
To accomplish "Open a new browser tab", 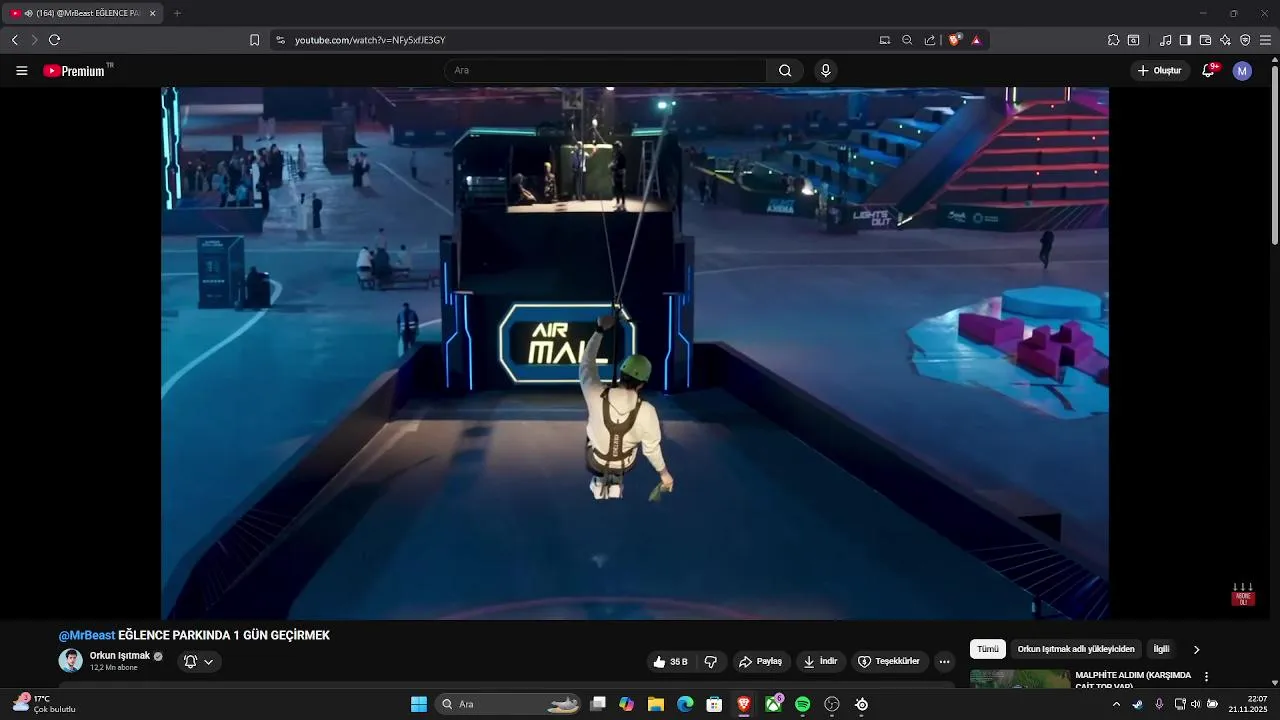I will [x=177, y=13].
